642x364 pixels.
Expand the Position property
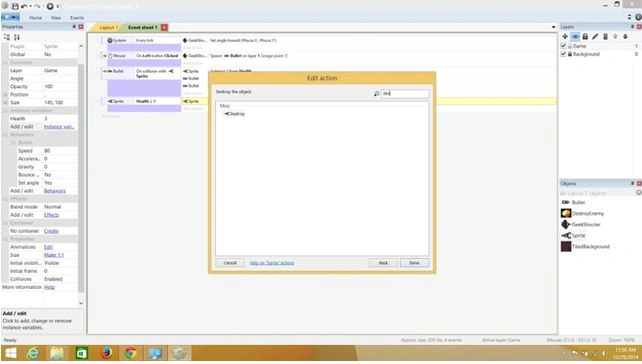point(5,95)
